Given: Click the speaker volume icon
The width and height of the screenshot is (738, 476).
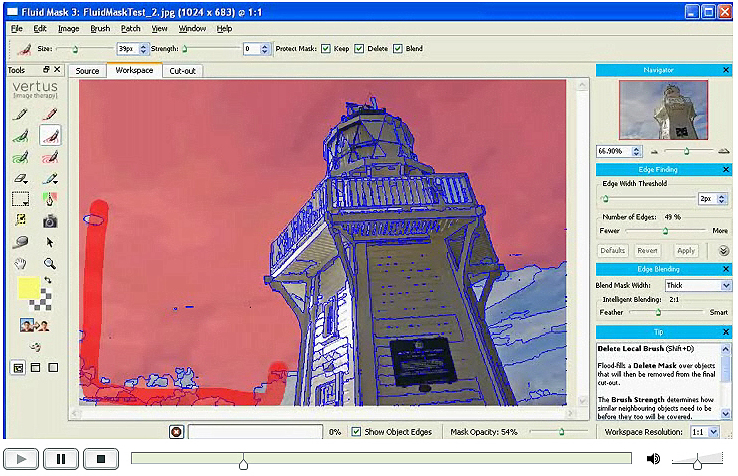Looking at the screenshot, I should click(x=653, y=459).
